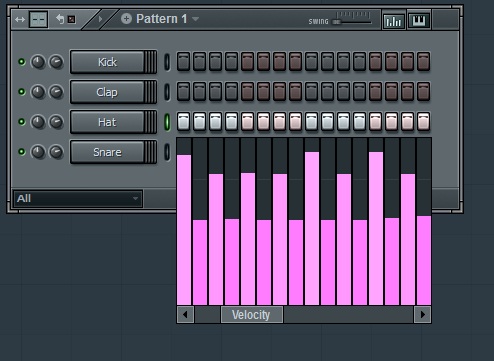Click the small play triangle before Pattern 1

coord(100,19)
